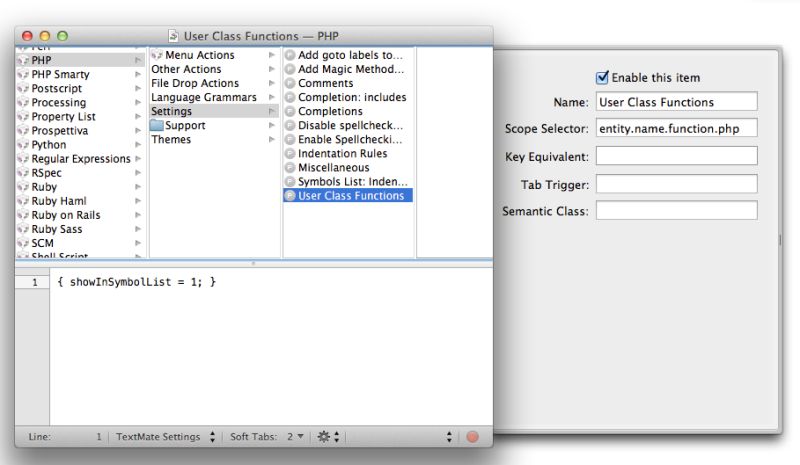The height and width of the screenshot is (465, 800).
Task: Click the Ruby Haml bundle icon
Action: (23, 201)
